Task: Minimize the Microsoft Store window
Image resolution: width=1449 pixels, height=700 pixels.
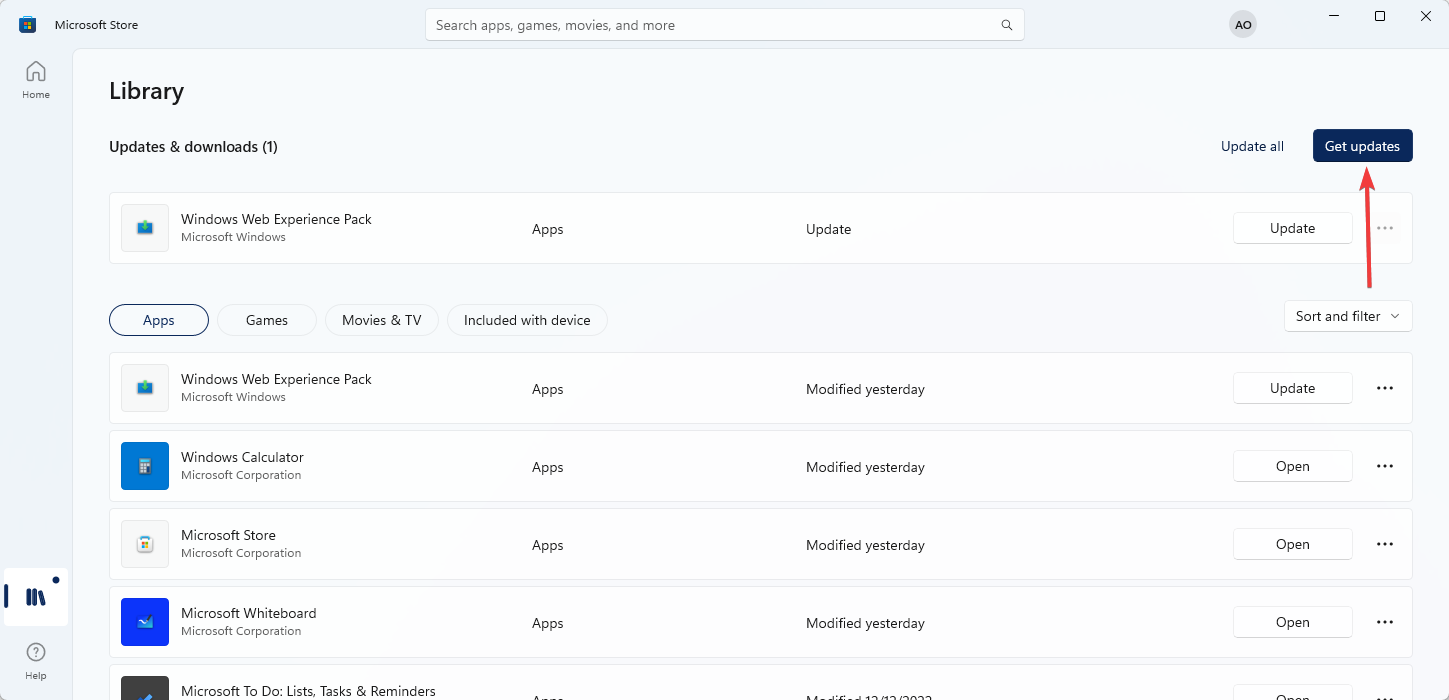Action: coord(1334,16)
